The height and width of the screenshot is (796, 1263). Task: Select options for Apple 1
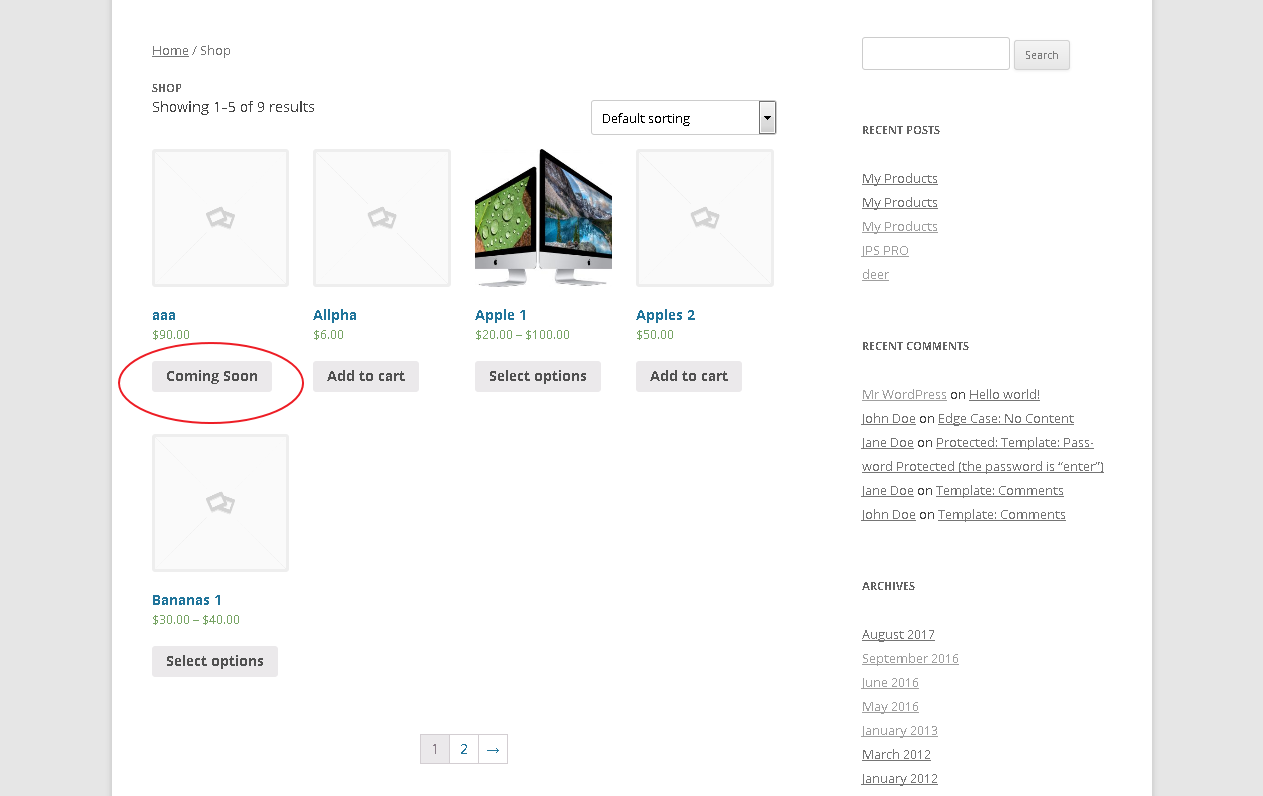(x=538, y=376)
